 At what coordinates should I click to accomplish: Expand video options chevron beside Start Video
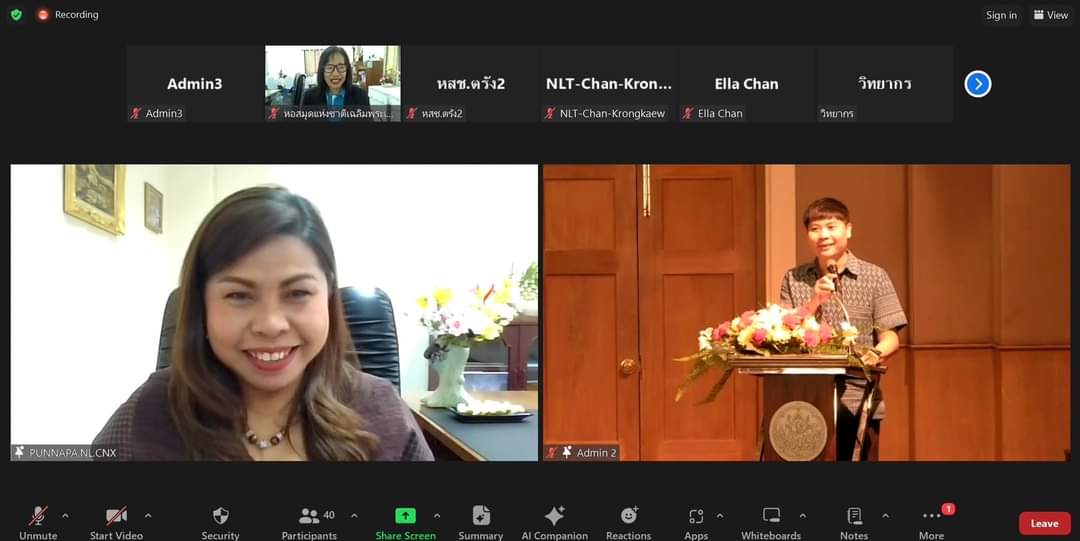pyautogui.click(x=148, y=516)
